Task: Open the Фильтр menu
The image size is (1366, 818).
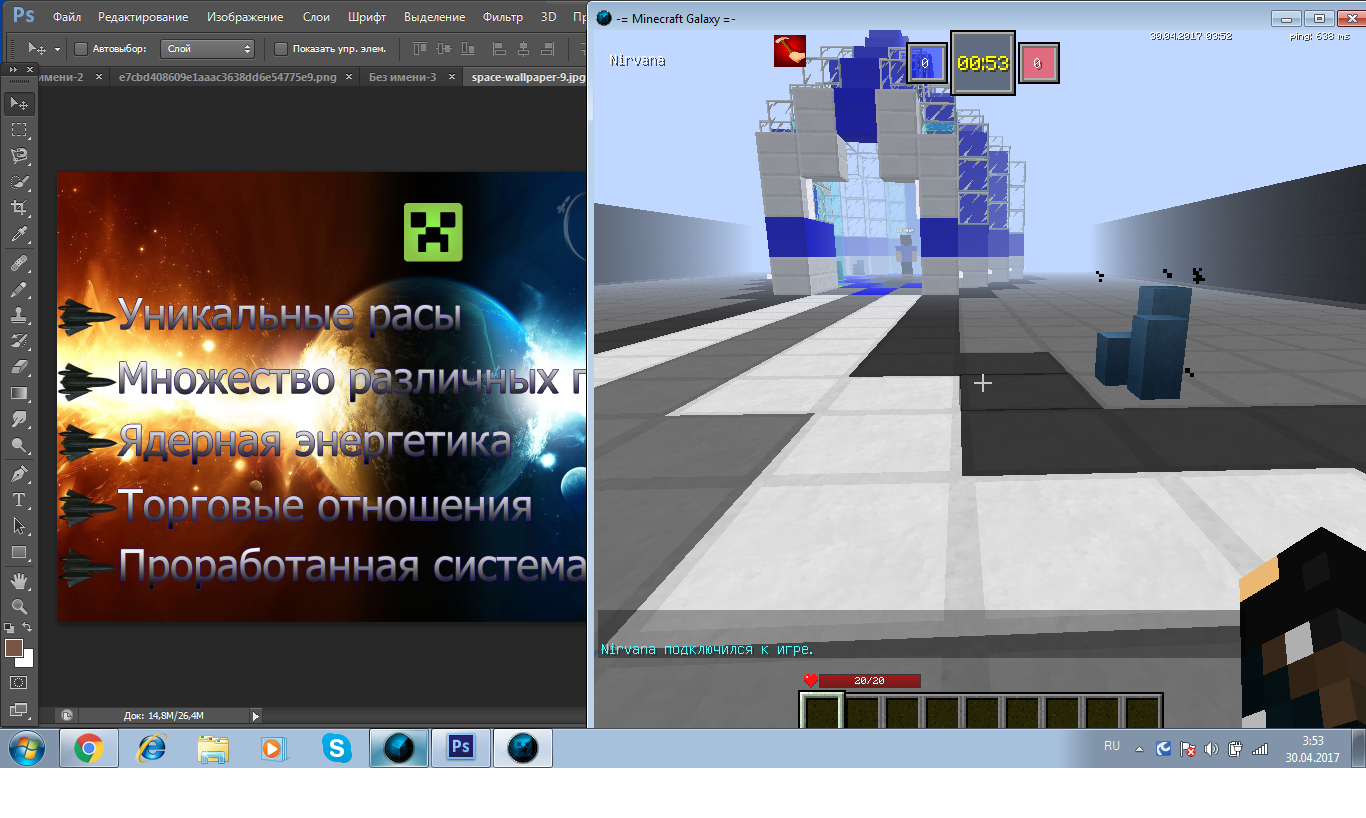Action: pyautogui.click(x=502, y=17)
